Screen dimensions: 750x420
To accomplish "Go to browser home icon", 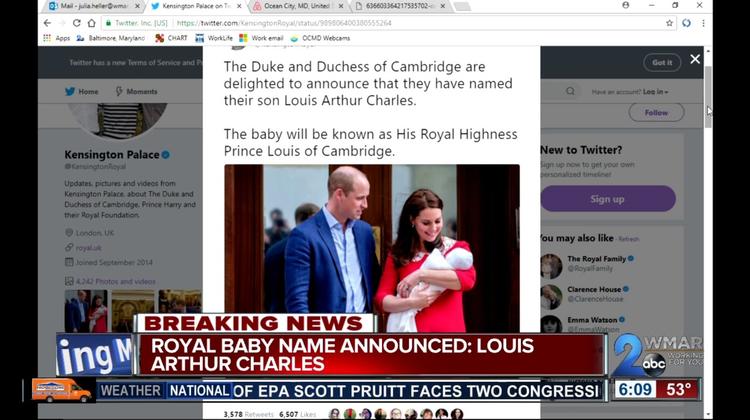I will 91,23.
